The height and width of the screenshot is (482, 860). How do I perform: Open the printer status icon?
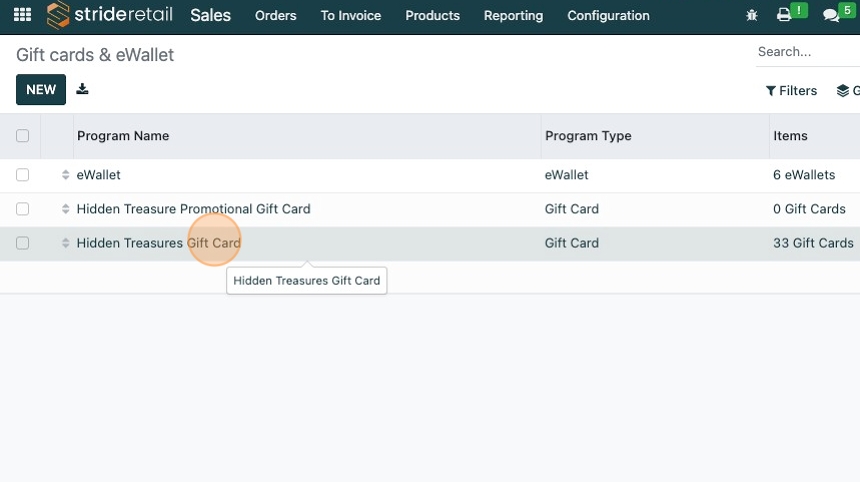coord(784,16)
